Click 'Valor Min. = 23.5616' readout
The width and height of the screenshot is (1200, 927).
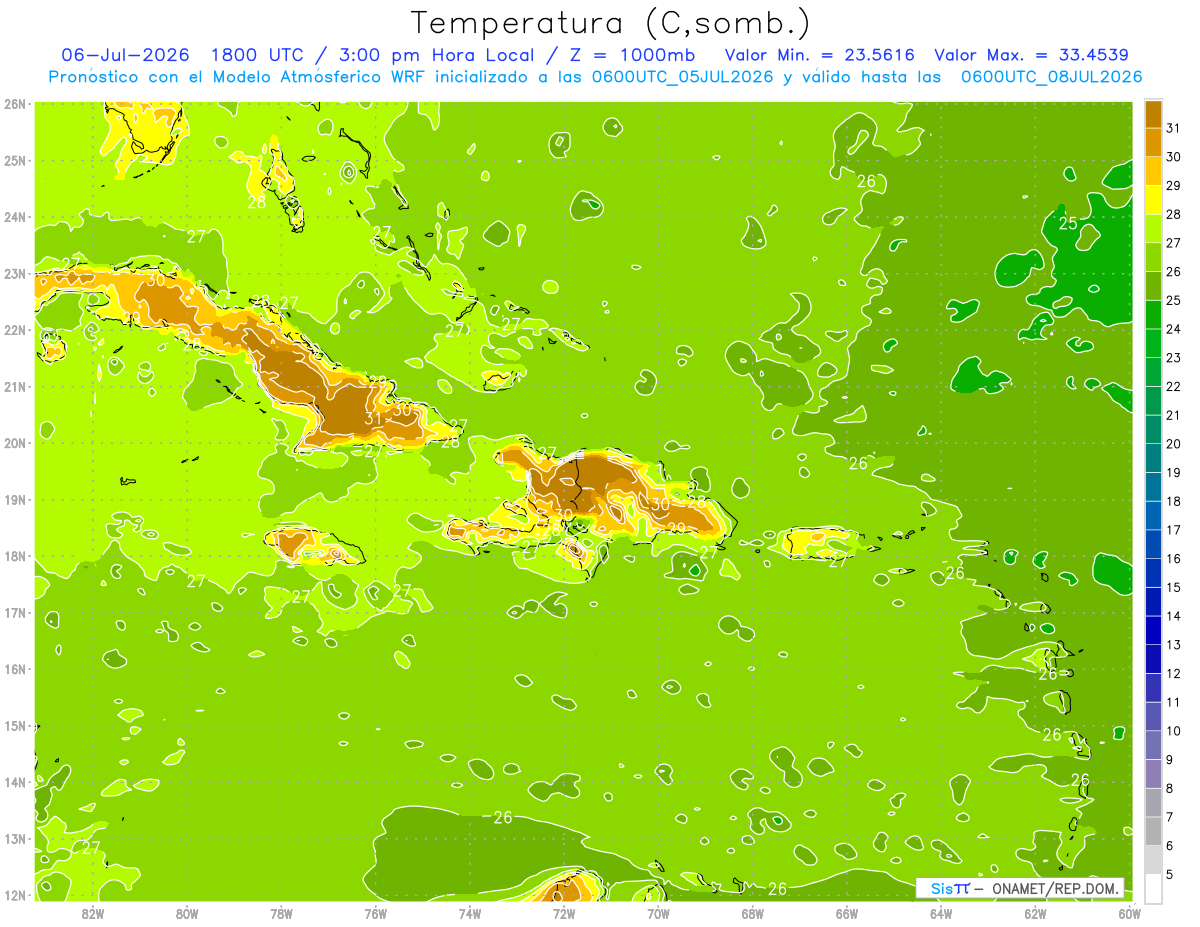click(819, 54)
